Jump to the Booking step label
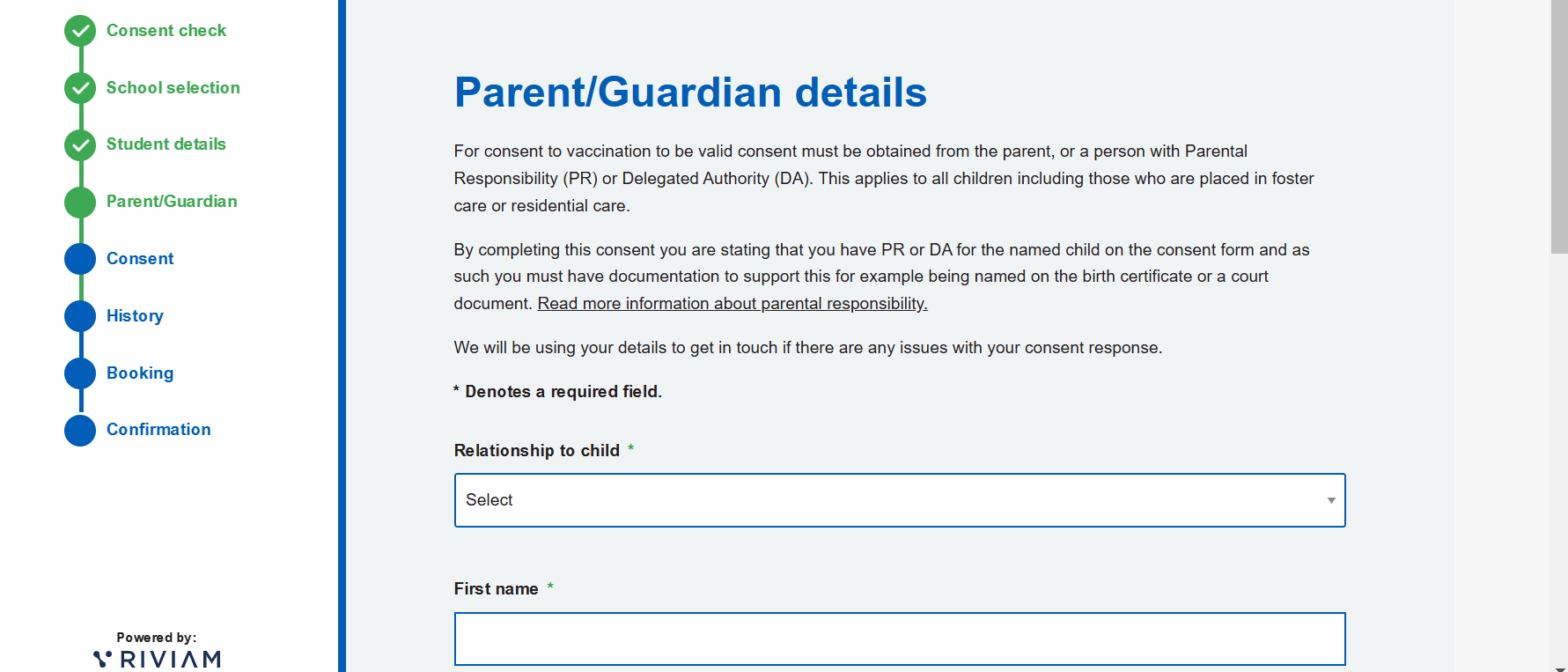1568x672 pixels. (140, 373)
